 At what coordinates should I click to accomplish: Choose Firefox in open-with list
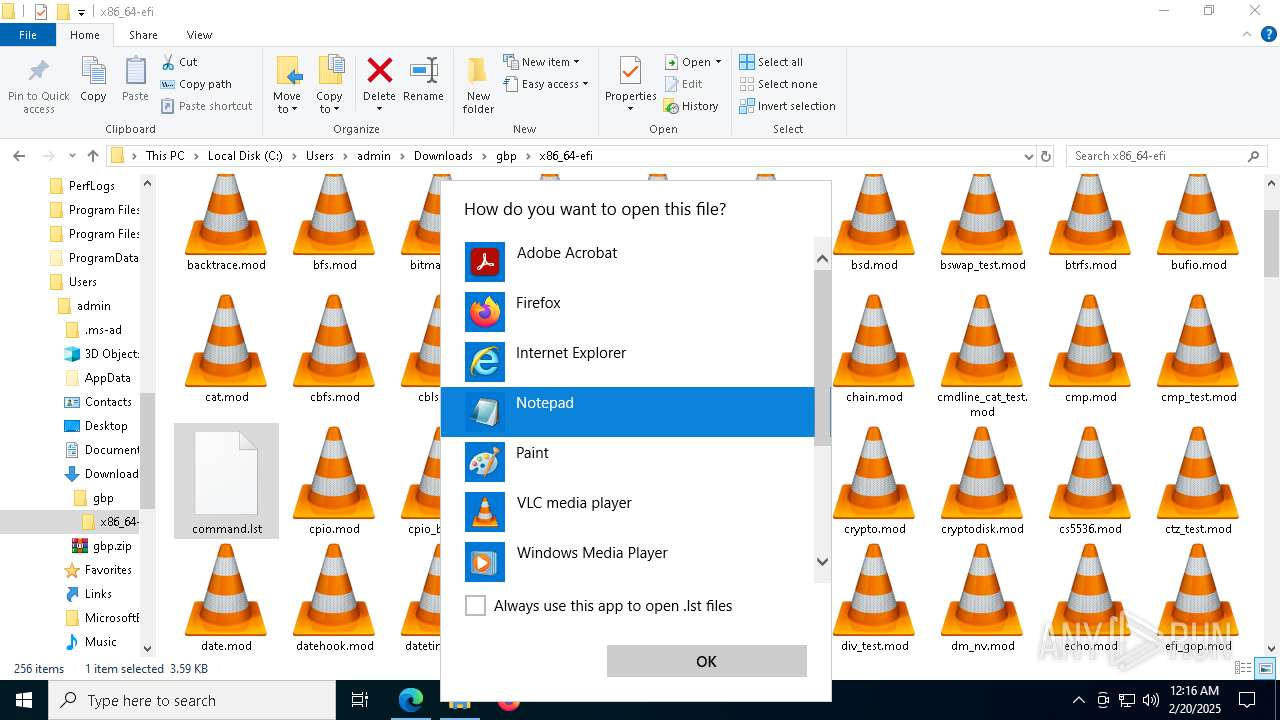[x=627, y=312]
